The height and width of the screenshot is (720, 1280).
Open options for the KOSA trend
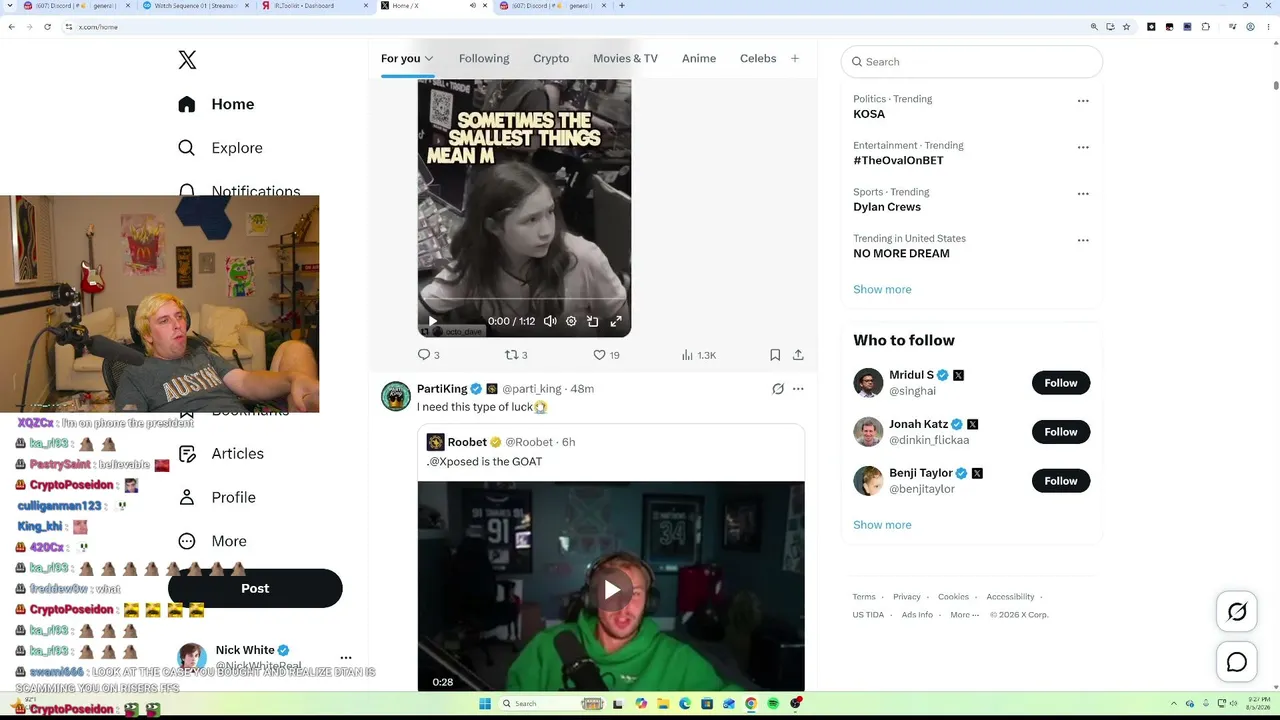tap(1083, 101)
